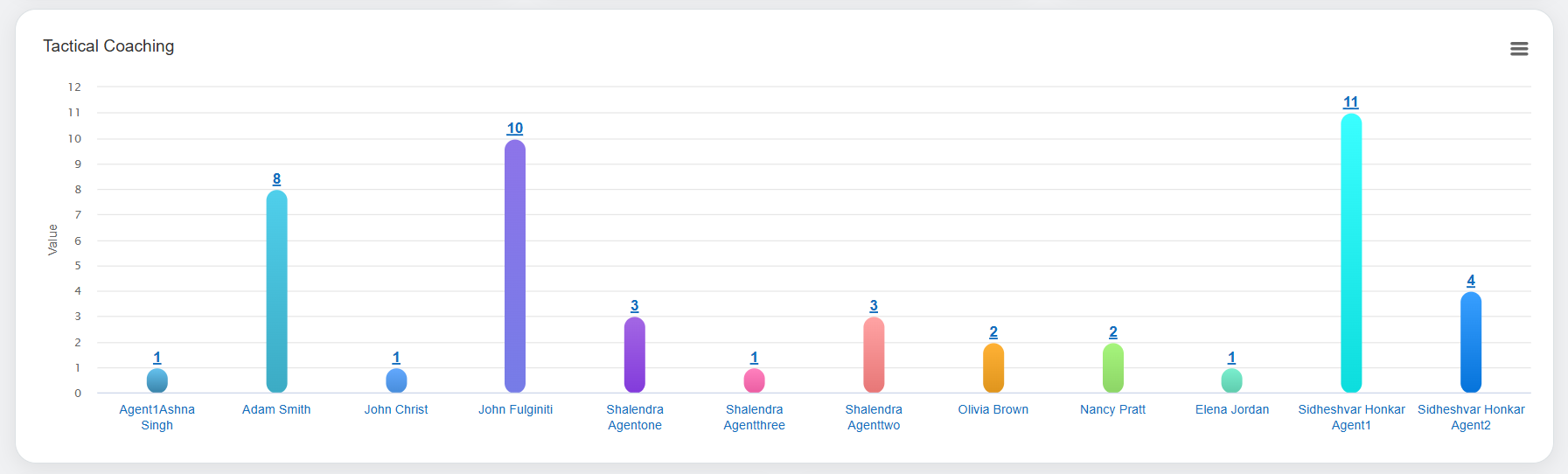Select the Nancy Pratt axis label
Image resolution: width=1568 pixels, height=474 pixels.
[1112, 409]
